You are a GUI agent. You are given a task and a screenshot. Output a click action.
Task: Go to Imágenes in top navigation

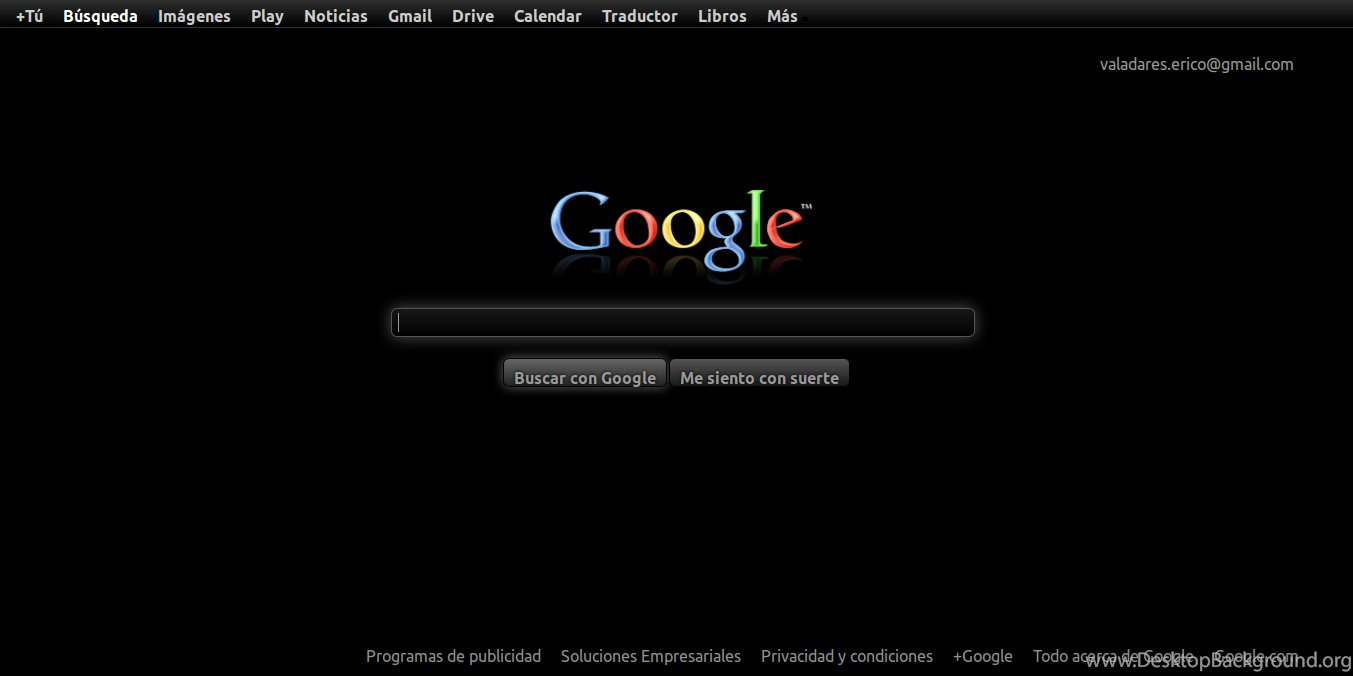(x=194, y=16)
